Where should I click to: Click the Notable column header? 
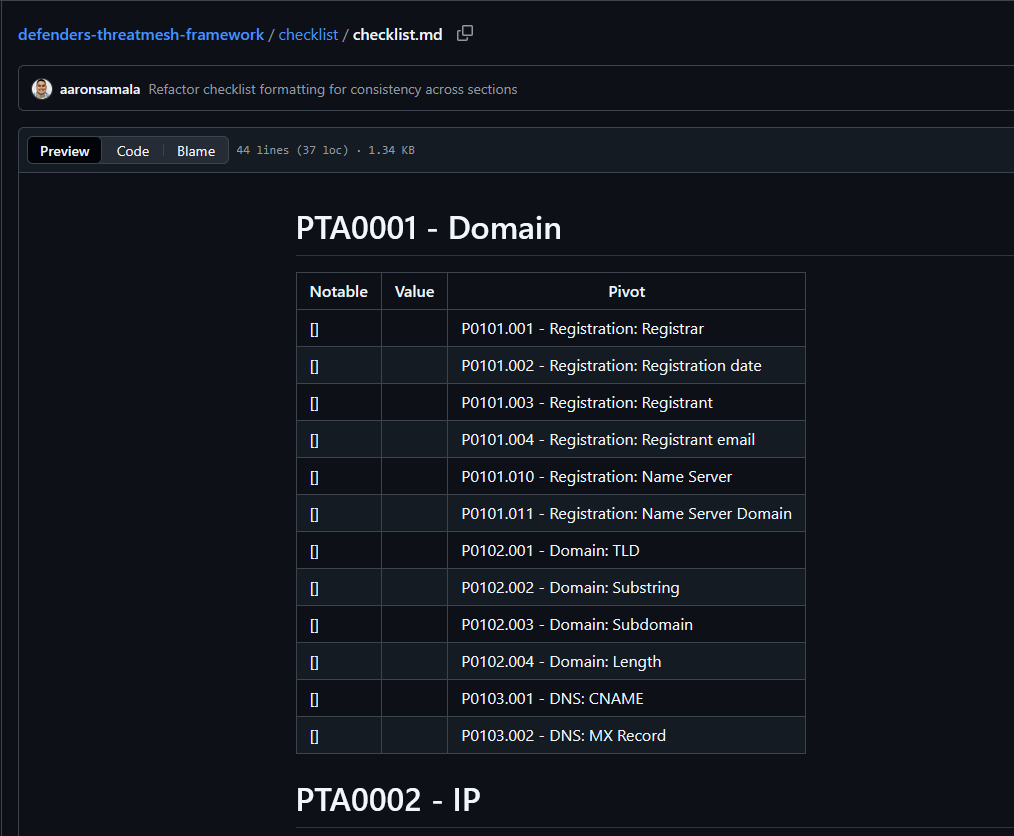[x=339, y=292]
